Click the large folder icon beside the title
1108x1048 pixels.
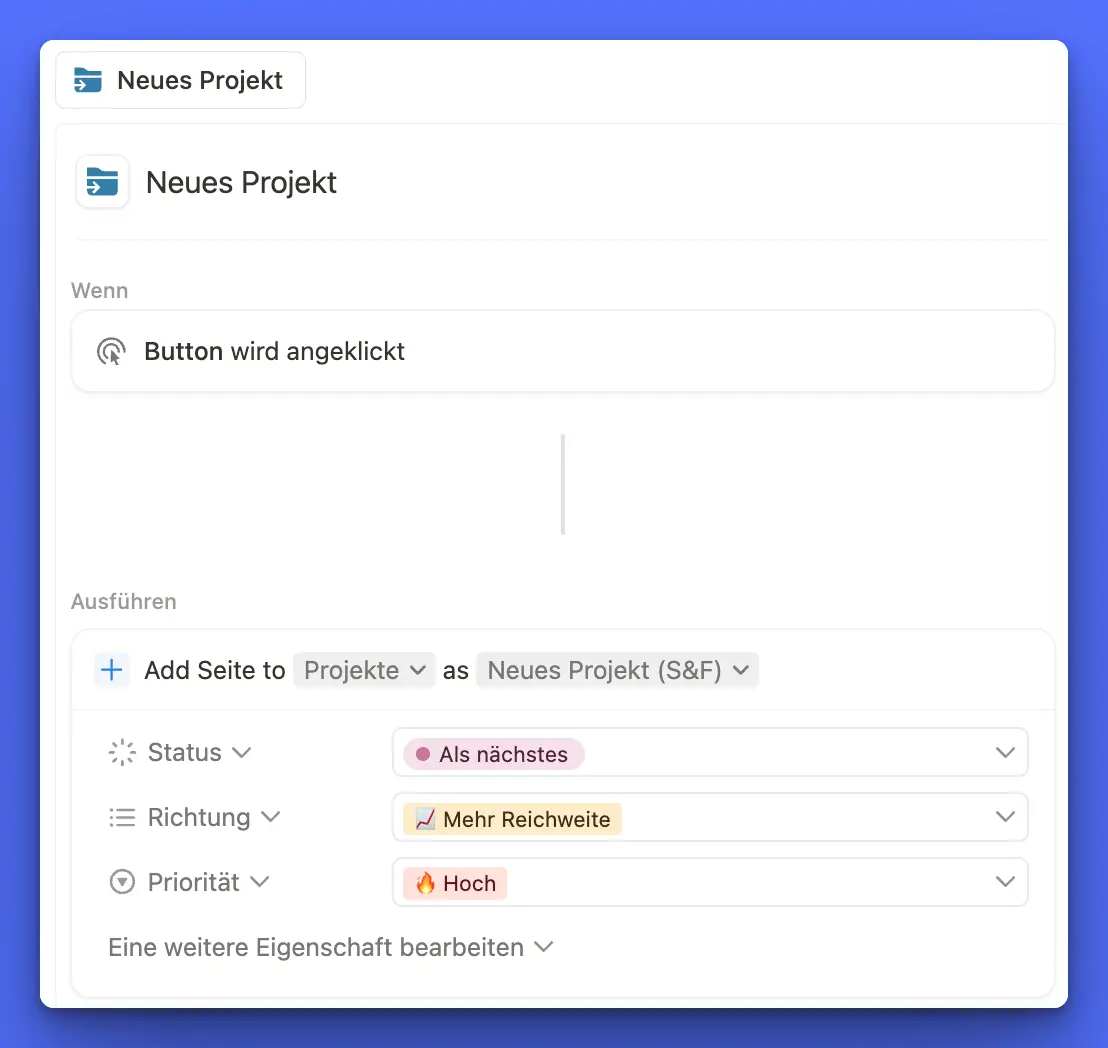(x=102, y=182)
